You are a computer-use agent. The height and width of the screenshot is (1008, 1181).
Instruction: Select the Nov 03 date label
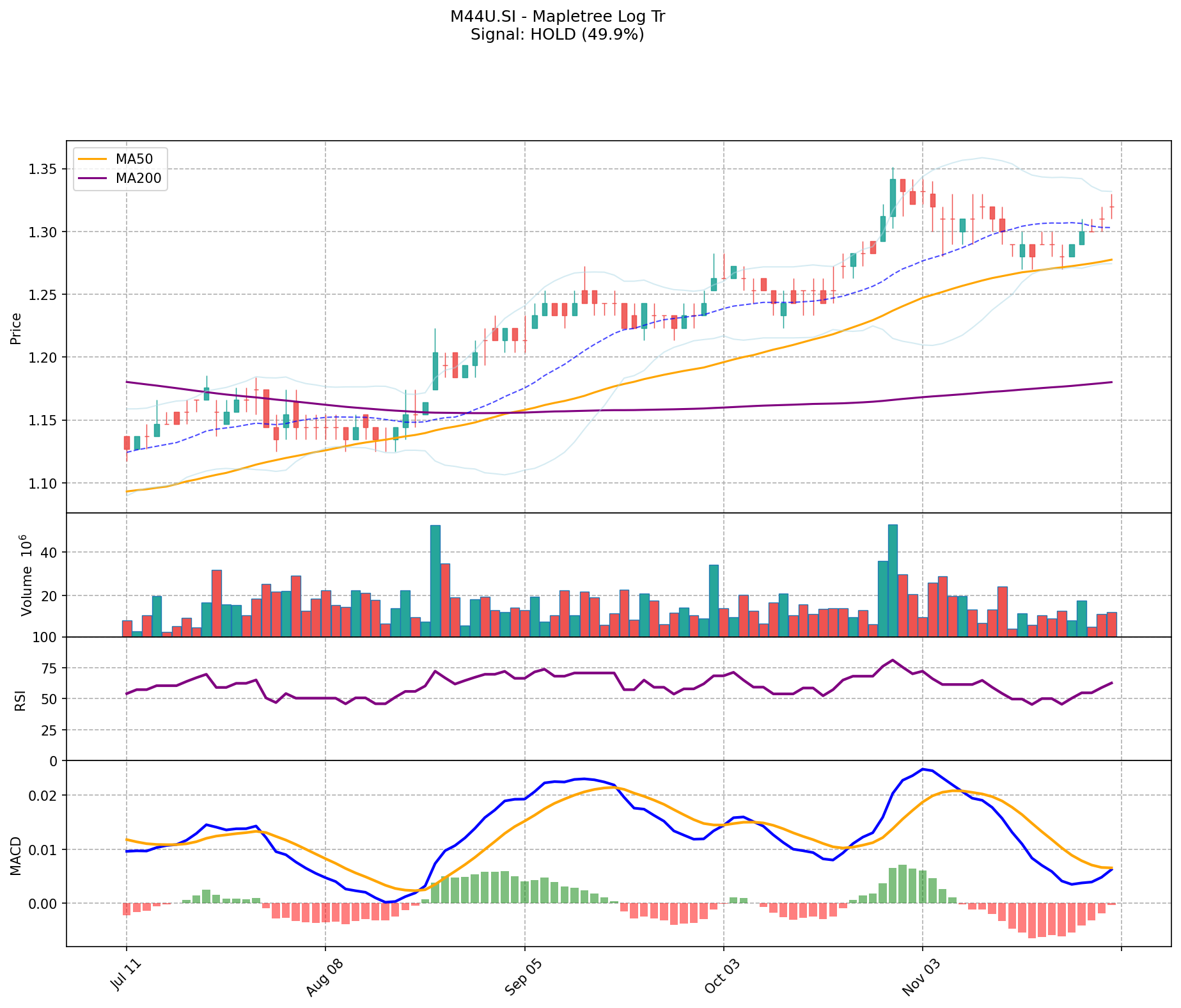pos(919,976)
